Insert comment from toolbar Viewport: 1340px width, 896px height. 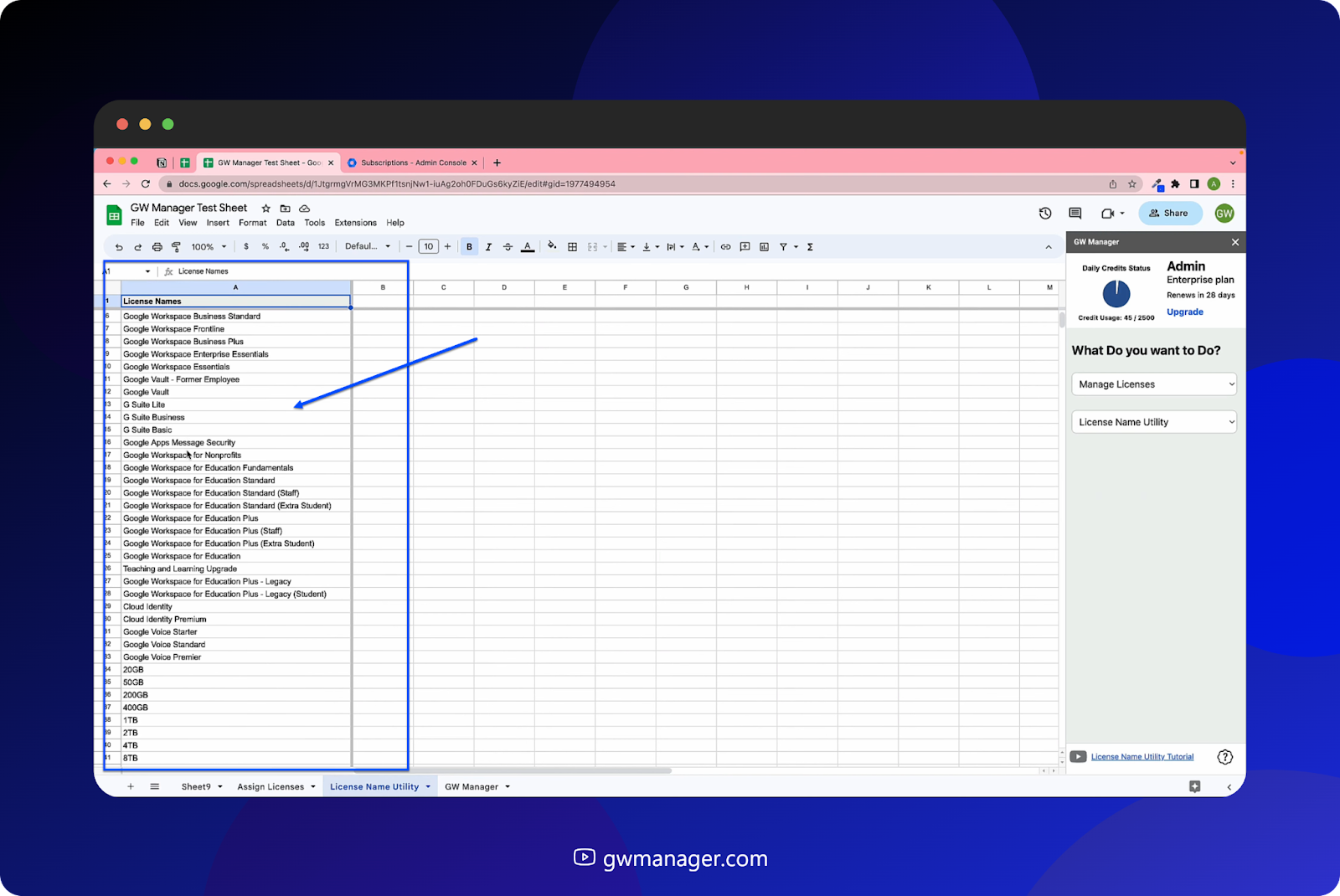point(745,247)
